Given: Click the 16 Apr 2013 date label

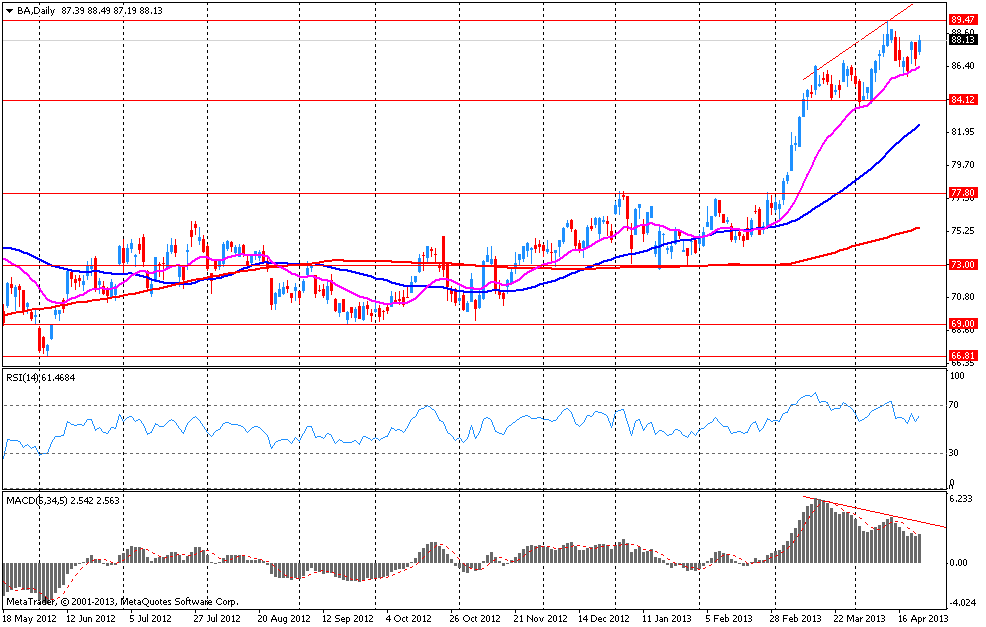Looking at the screenshot, I should point(922,618).
